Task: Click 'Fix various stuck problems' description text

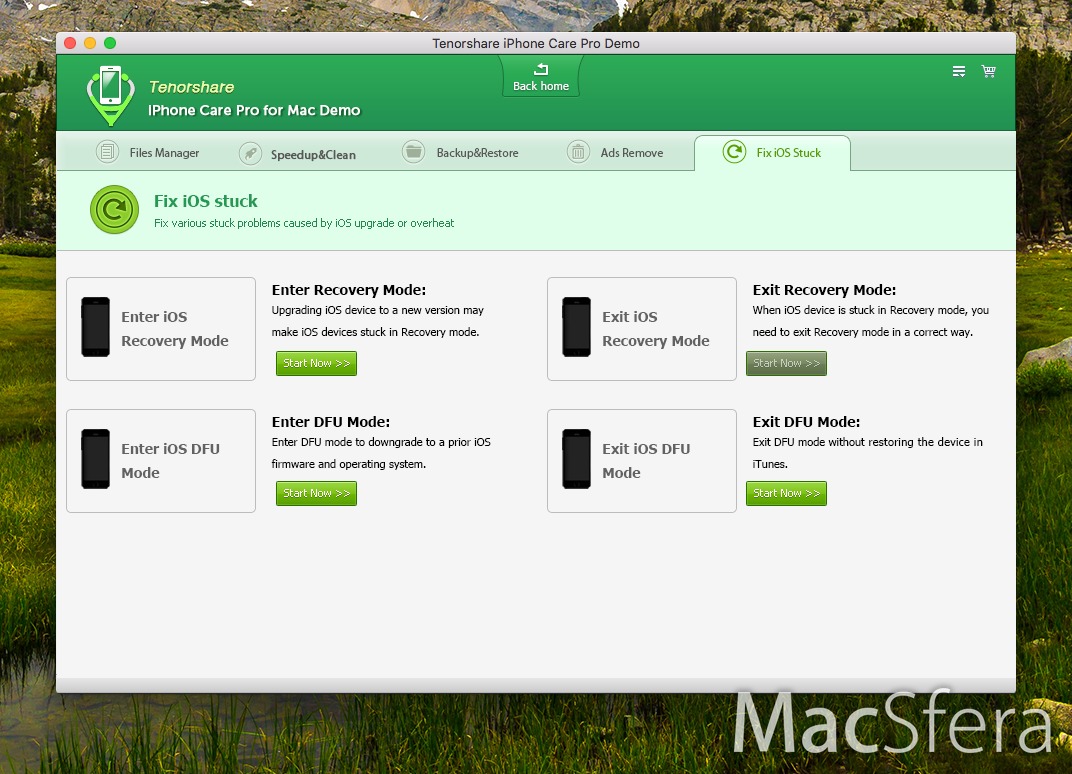Action: click(304, 223)
